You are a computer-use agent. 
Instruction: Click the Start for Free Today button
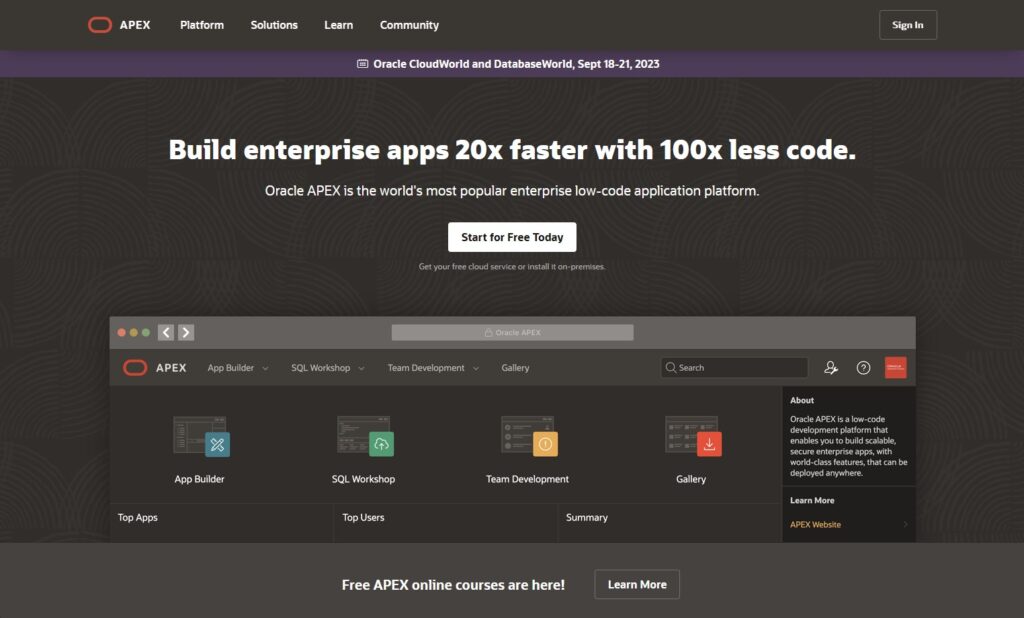[x=512, y=237]
